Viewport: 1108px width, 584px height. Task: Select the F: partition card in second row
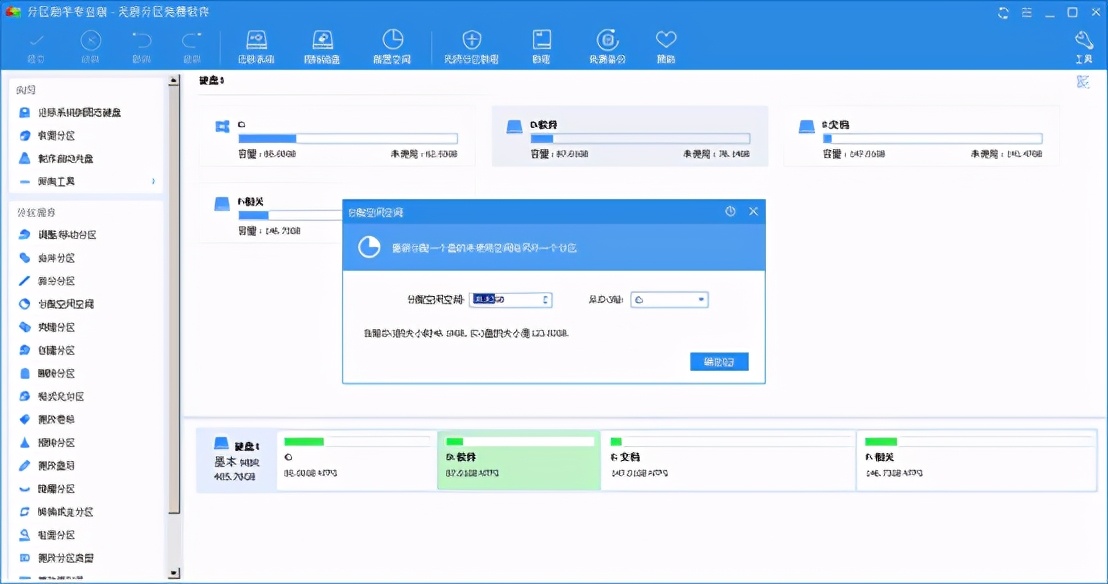pos(271,215)
